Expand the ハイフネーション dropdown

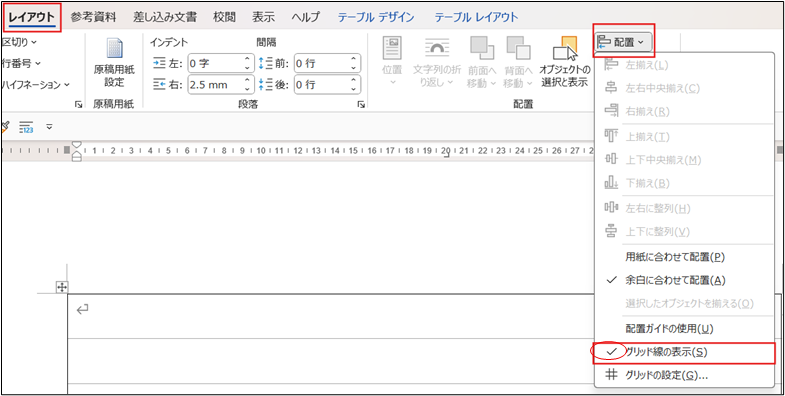(x=35, y=85)
